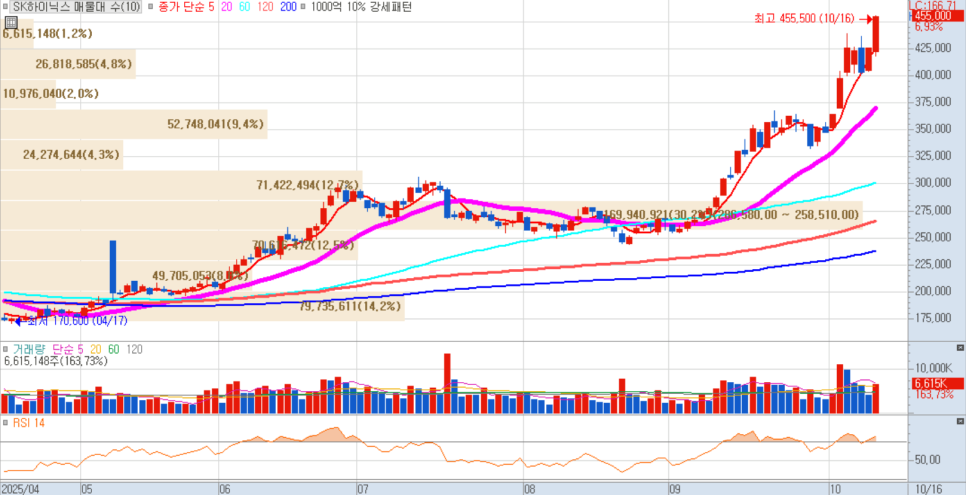Select the blue 200 moving average label
The image size is (966, 495).
tap(288, 7)
